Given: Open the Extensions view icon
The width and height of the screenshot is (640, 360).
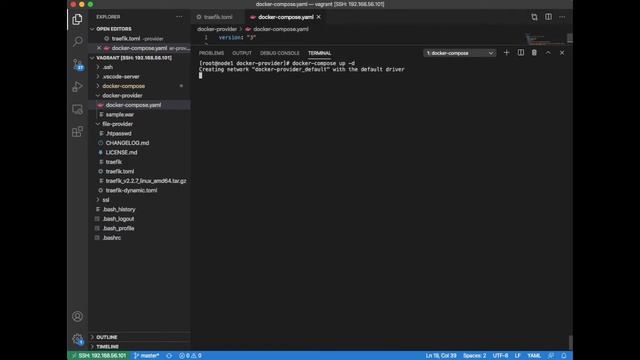Looking at the screenshot, I should (77, 131).
